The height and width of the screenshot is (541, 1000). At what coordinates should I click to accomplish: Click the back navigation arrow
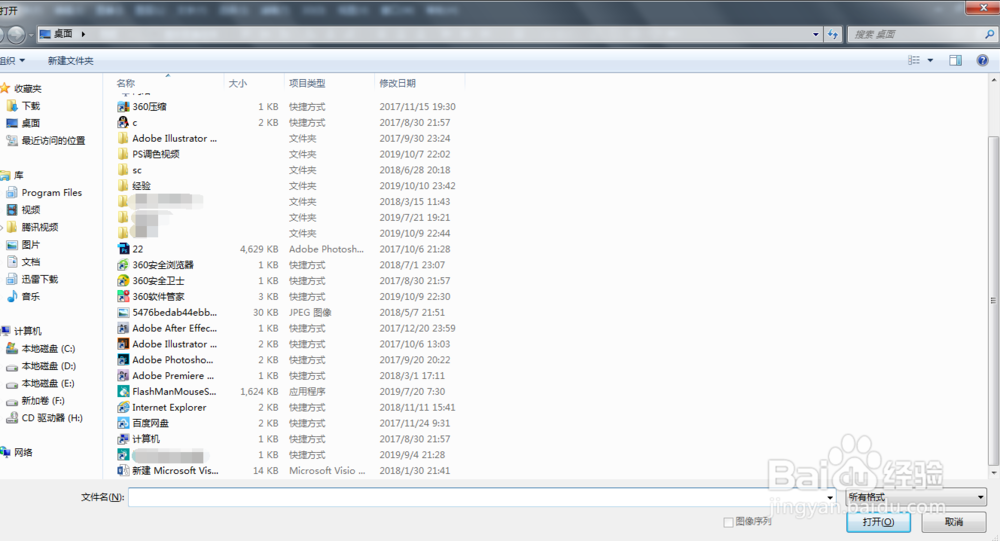pyautogui.click(x=3, y=34)
